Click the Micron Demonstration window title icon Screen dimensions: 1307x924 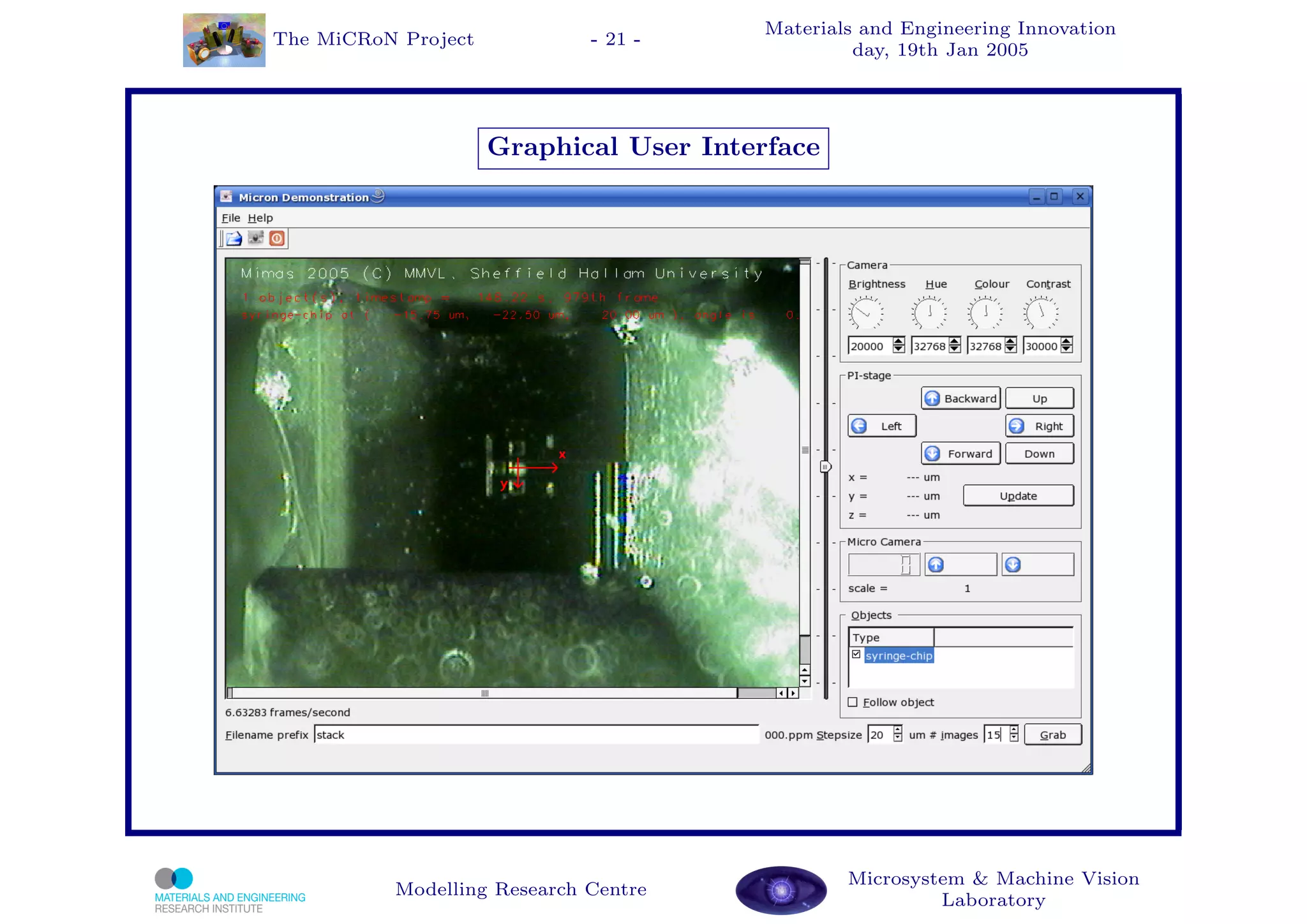pos(226,197)
